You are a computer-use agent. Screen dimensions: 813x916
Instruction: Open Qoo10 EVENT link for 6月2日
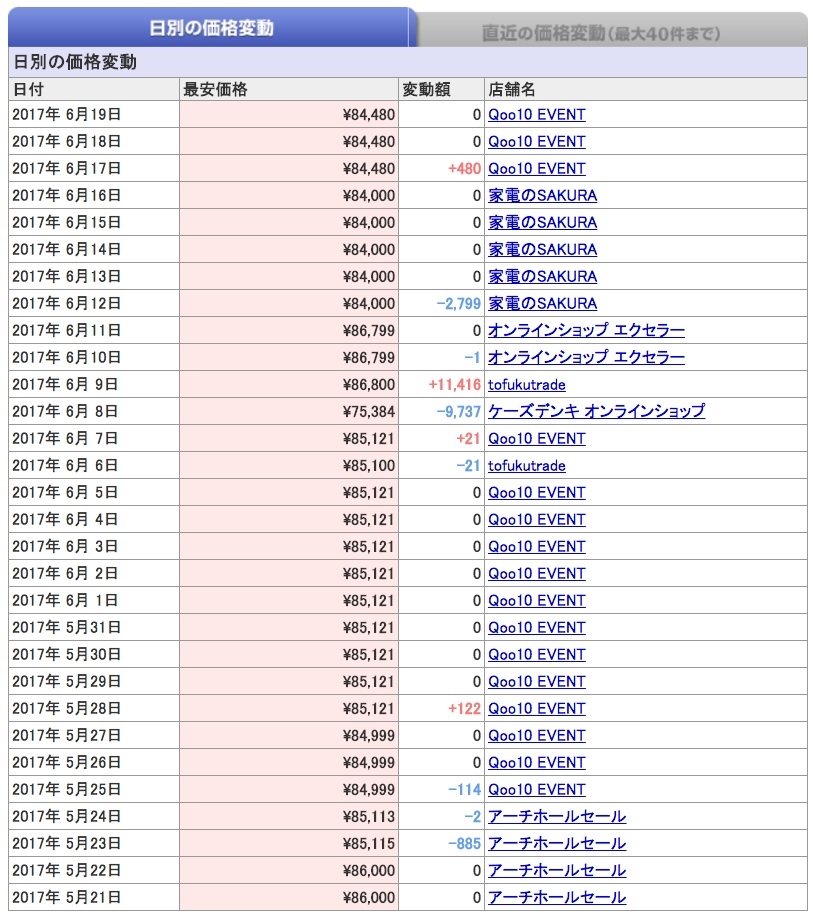[536, 574]
